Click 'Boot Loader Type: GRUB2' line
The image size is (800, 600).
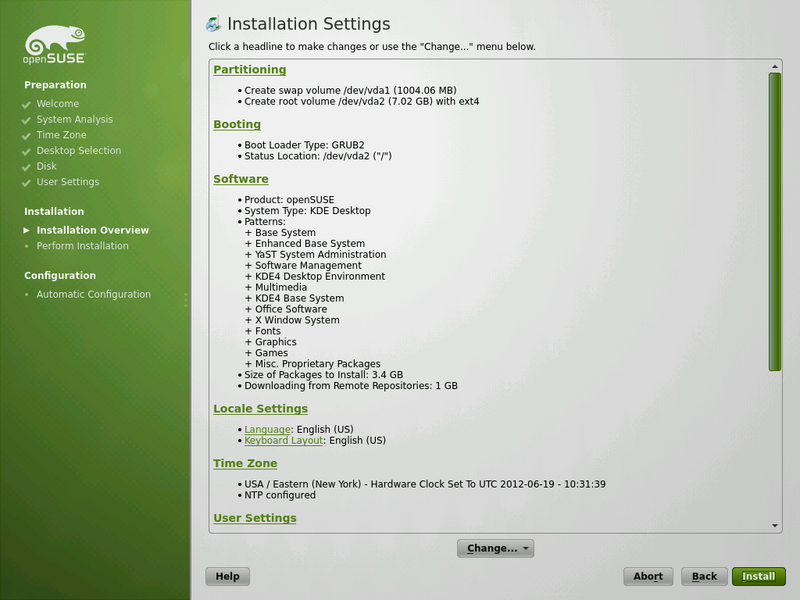[304, 145]
